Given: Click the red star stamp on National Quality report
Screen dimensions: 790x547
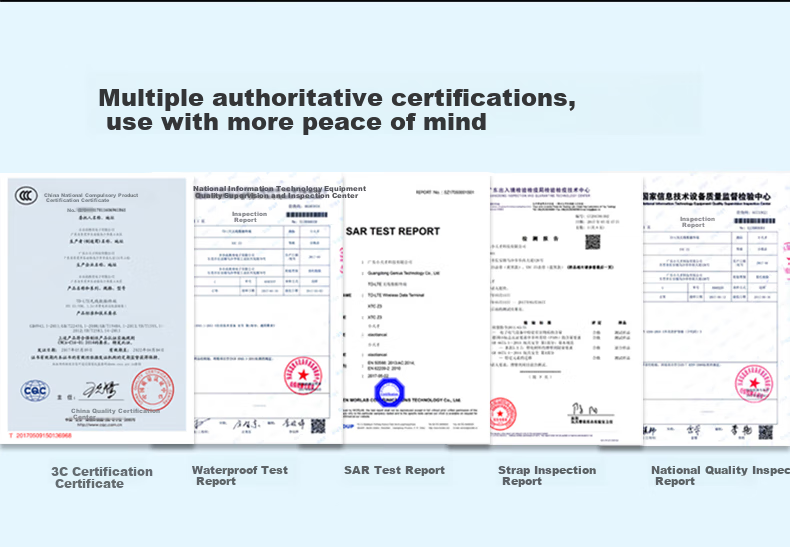Looking at the screenshot, I should point(754,384).
